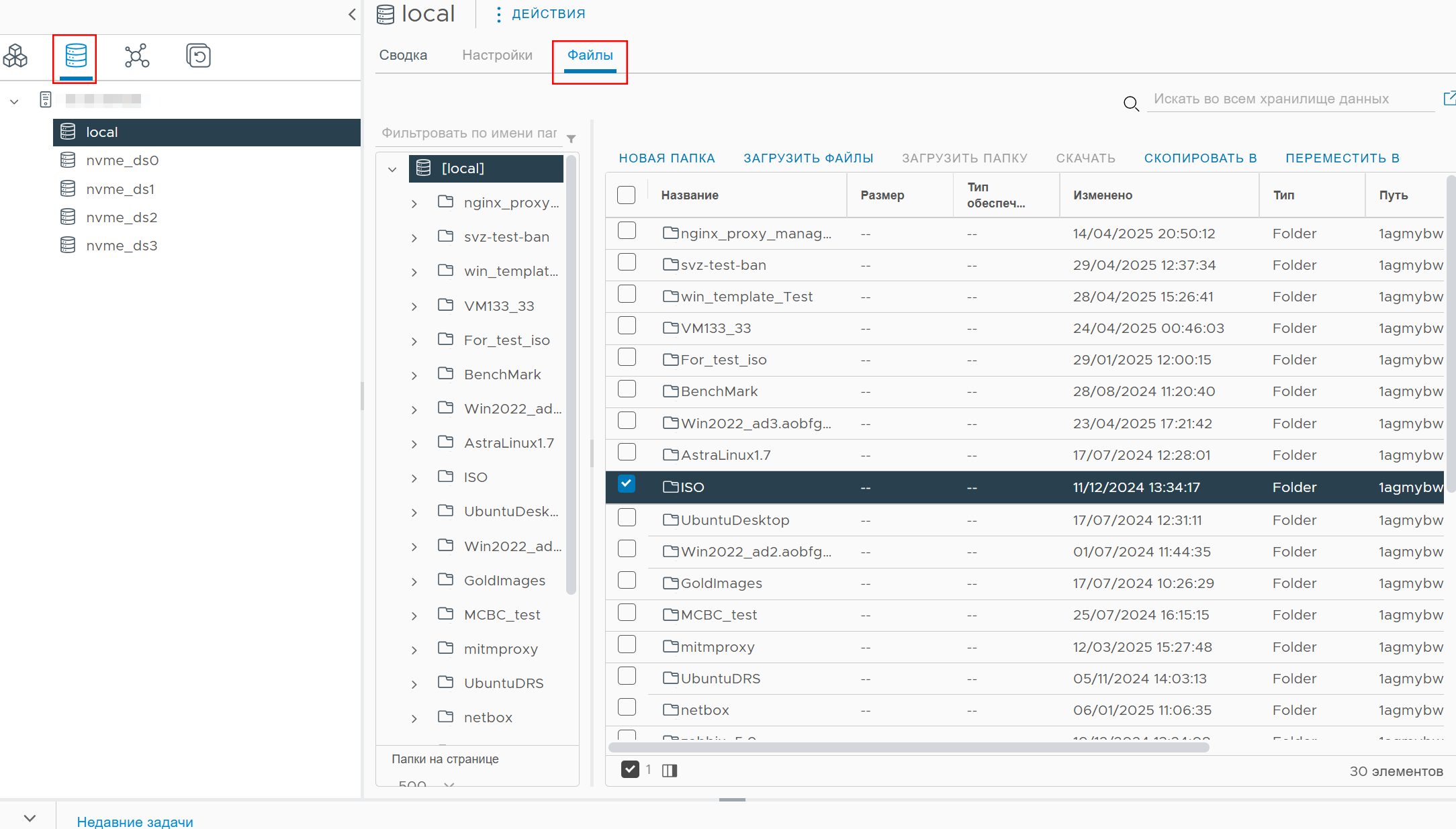This screenshot has height=829, width=1456.
Task: Click the host server icon in tree
Action: 46,99
